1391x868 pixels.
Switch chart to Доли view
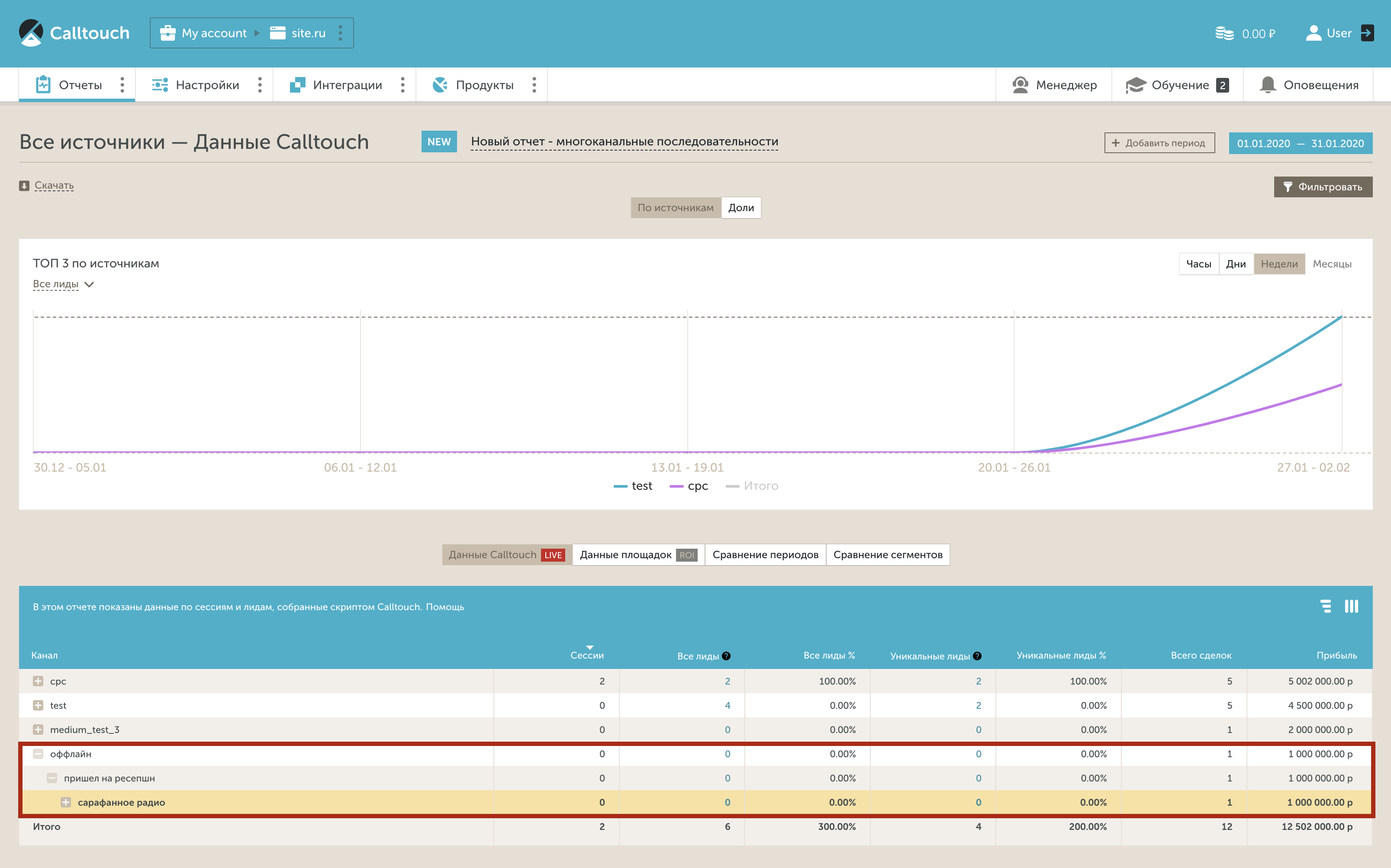(741, 208)
